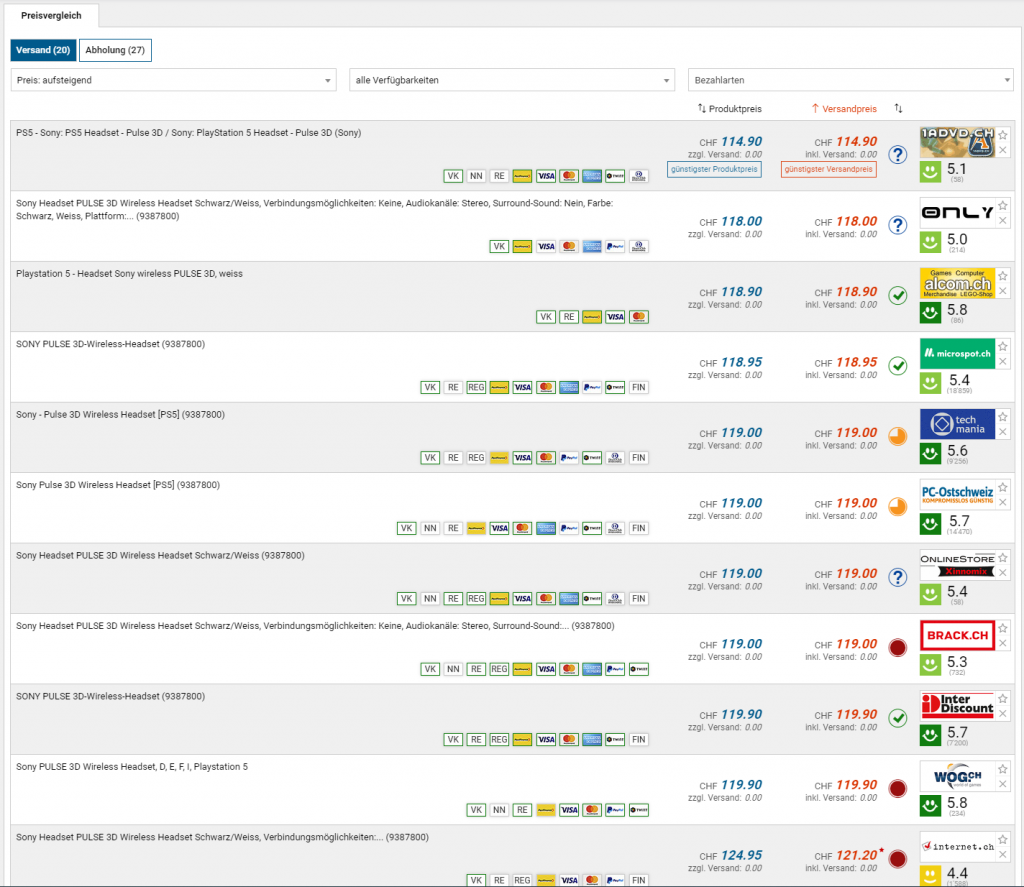Viewport: 1024px width, 887px height.
Task: Click green checkmark availability icon for alcom.ch
Action: [x=897, y=295]
